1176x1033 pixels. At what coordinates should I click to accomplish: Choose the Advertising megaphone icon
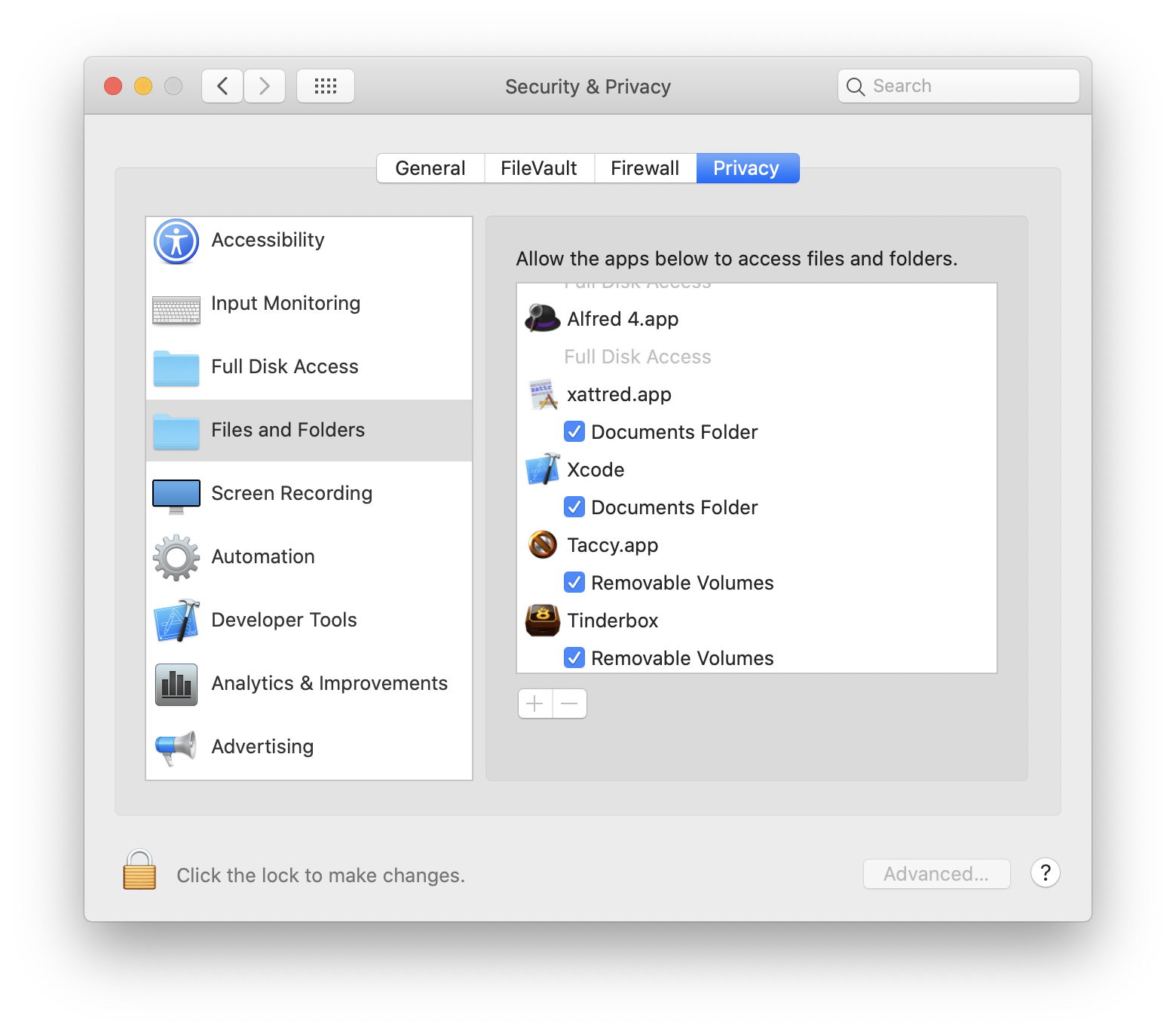coord(176,747)
